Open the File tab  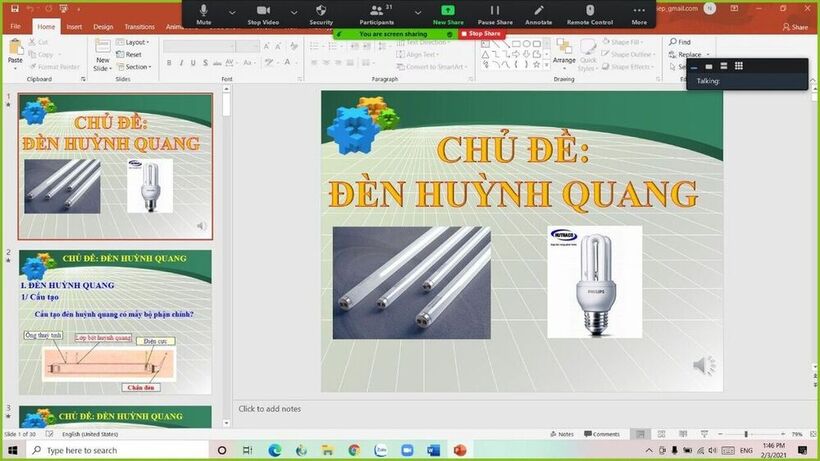[16, 26]
